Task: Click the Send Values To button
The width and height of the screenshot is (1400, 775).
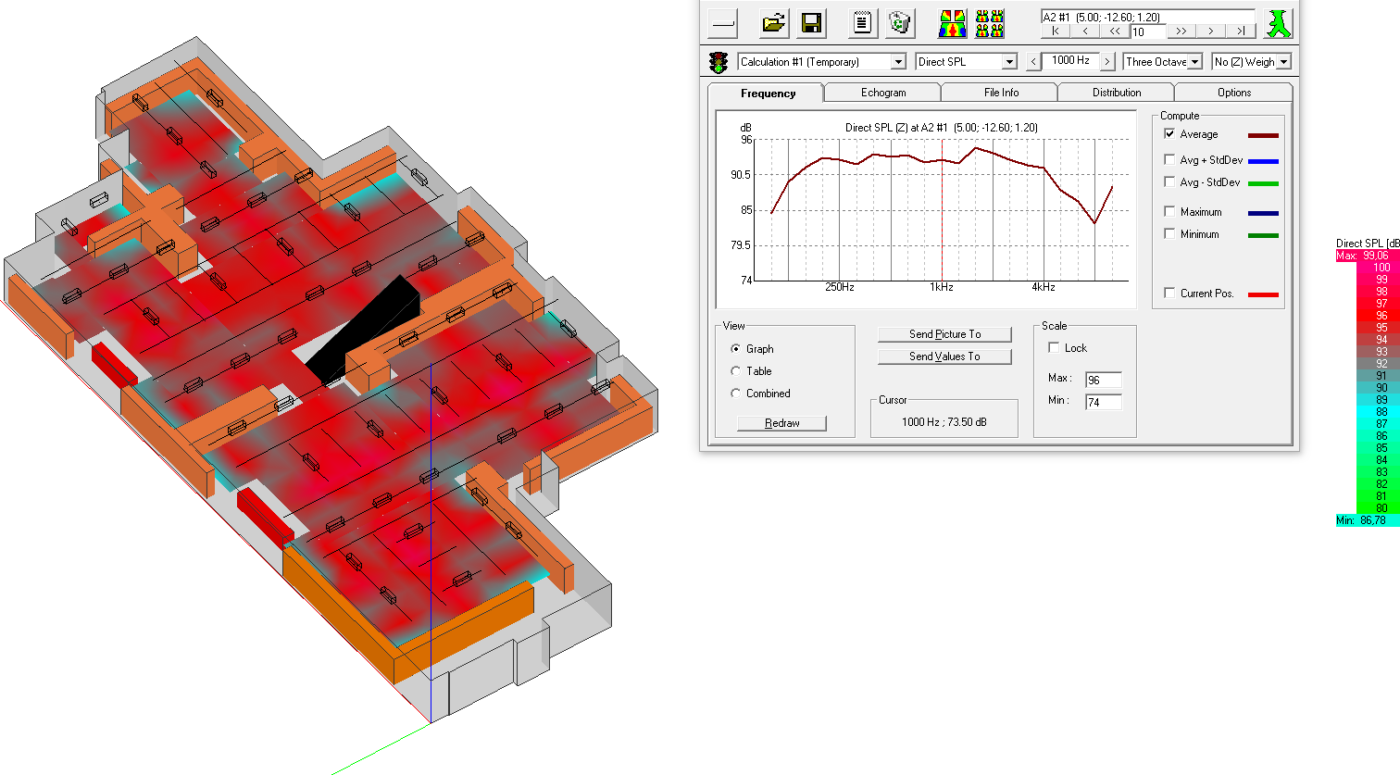Action: click(945, 356)
